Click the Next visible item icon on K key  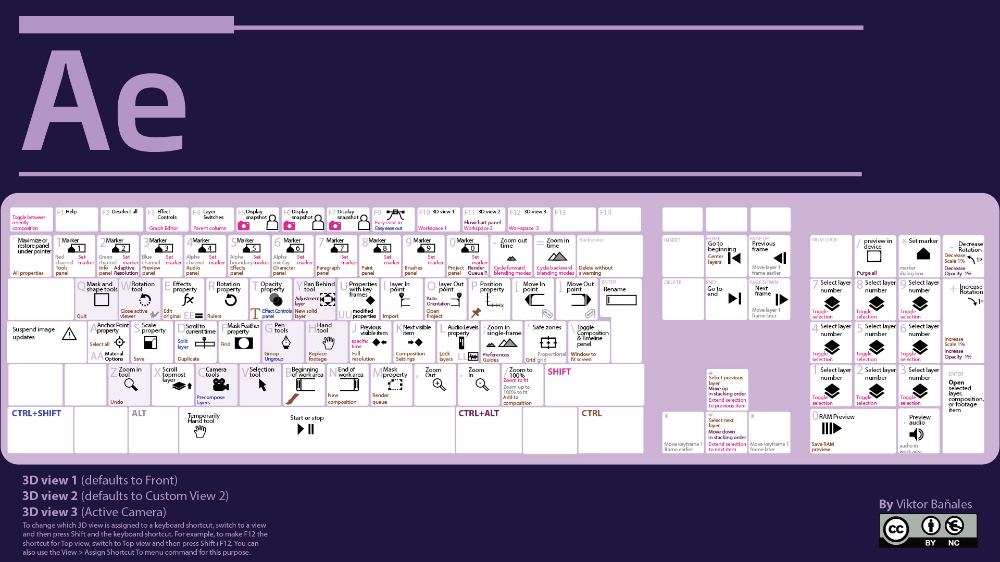pos(415,343)
